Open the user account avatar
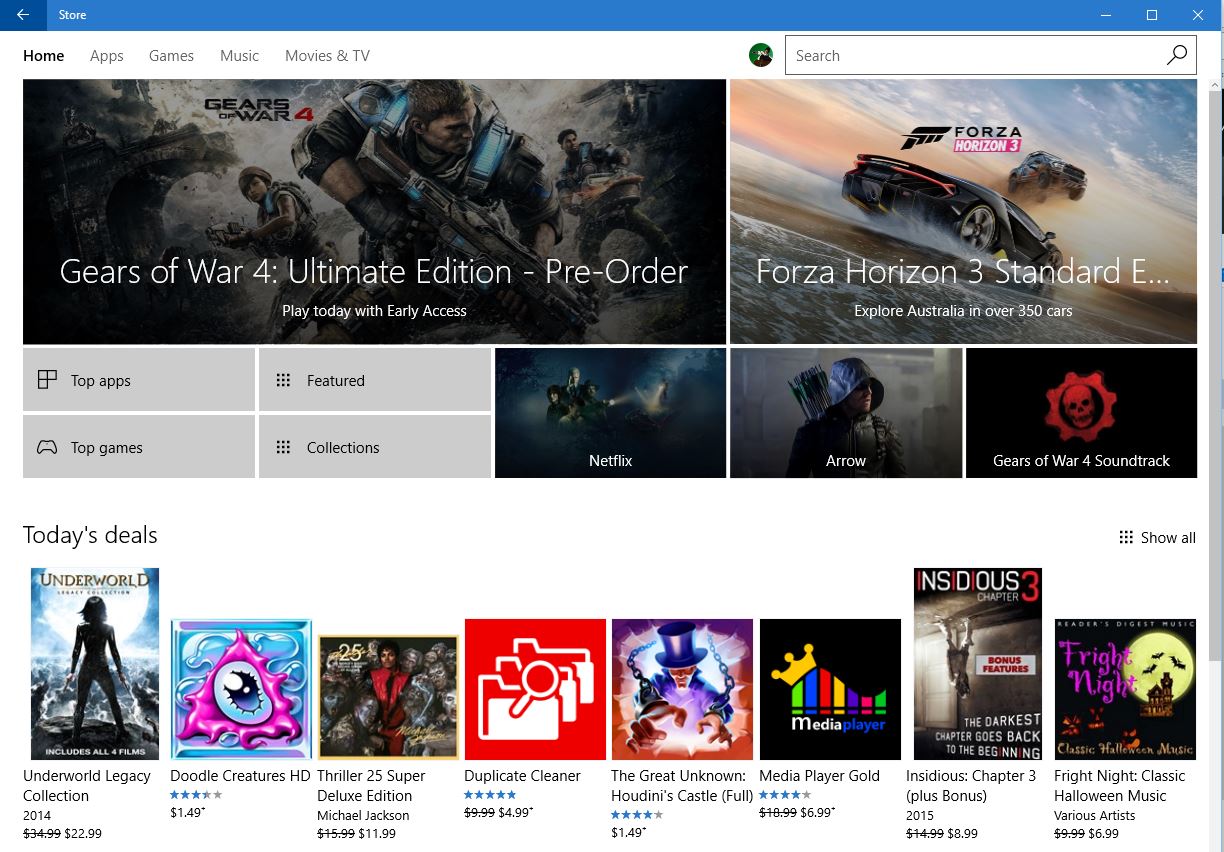 [x=761, y=56]
